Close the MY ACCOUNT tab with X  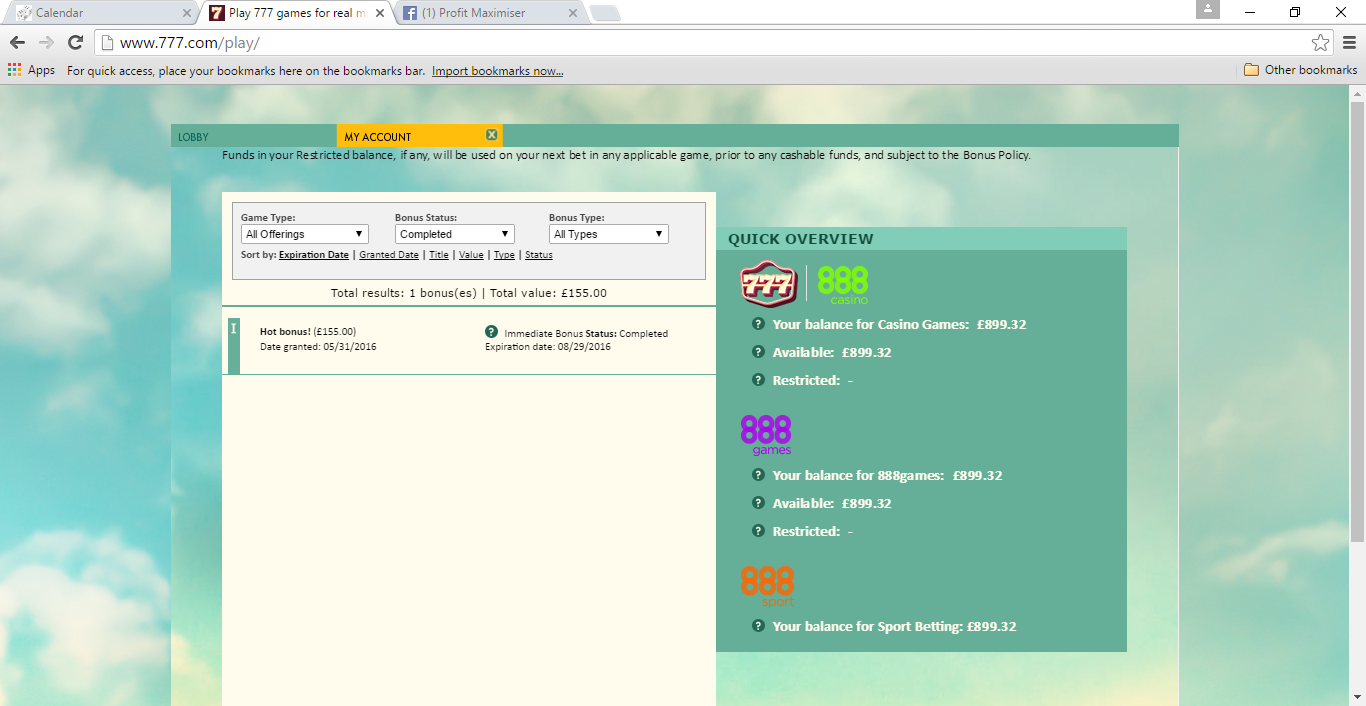coord(492,135)
